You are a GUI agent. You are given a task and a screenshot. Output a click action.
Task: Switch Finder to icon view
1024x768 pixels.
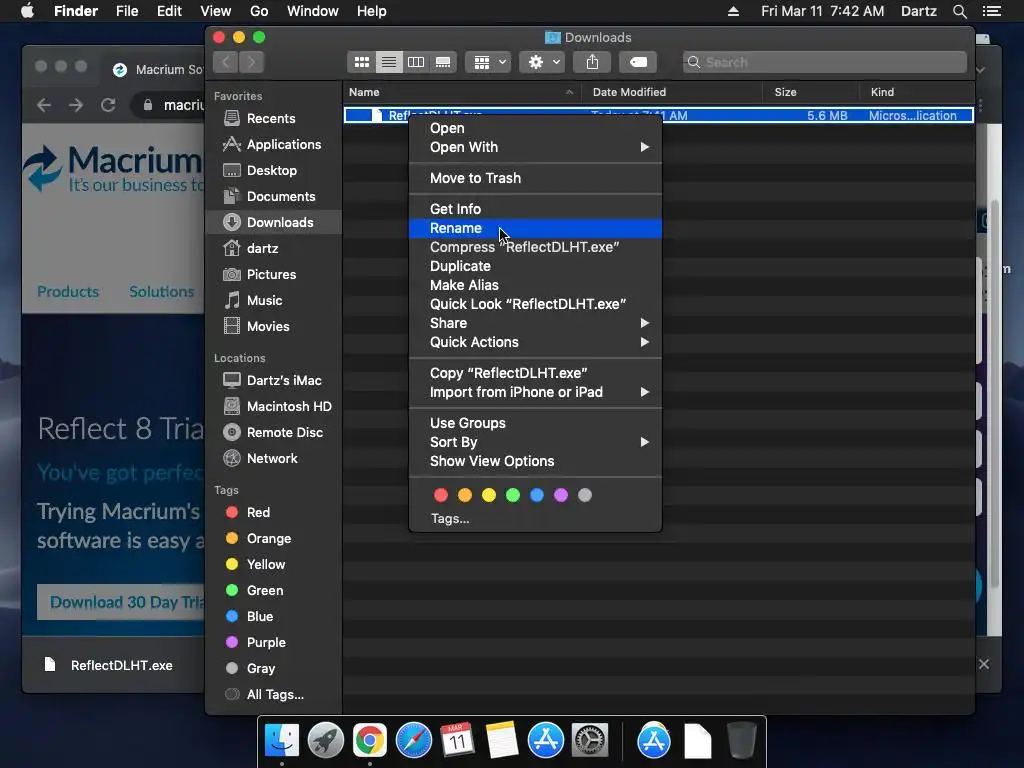[362, 62]
